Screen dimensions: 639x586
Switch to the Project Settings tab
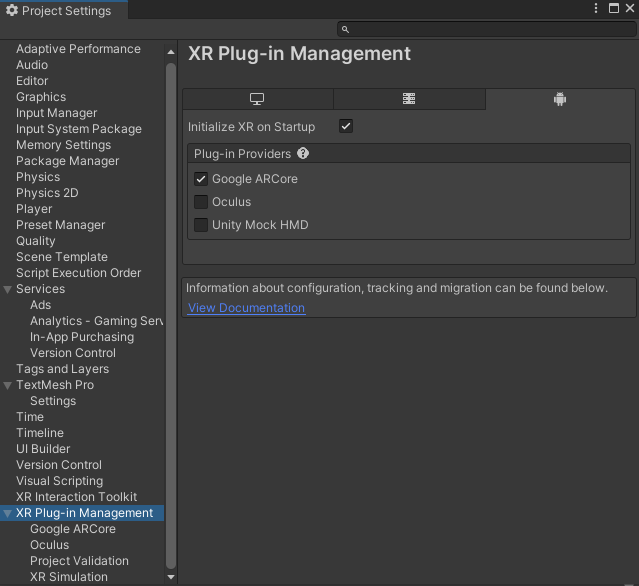(64, 10)
